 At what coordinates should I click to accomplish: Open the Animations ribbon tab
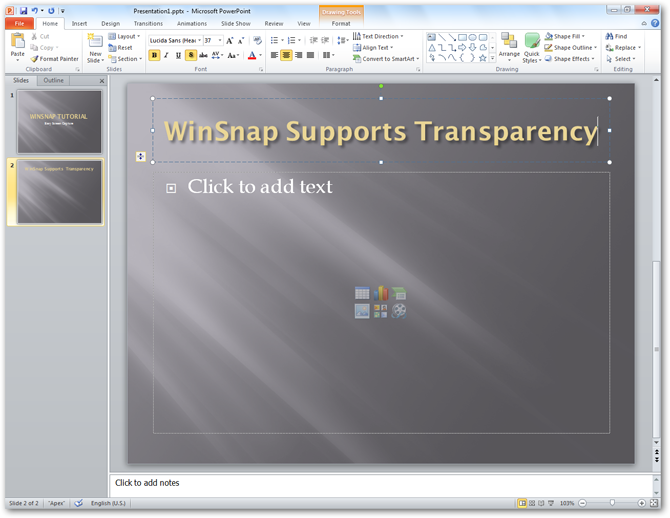[192, 24]
